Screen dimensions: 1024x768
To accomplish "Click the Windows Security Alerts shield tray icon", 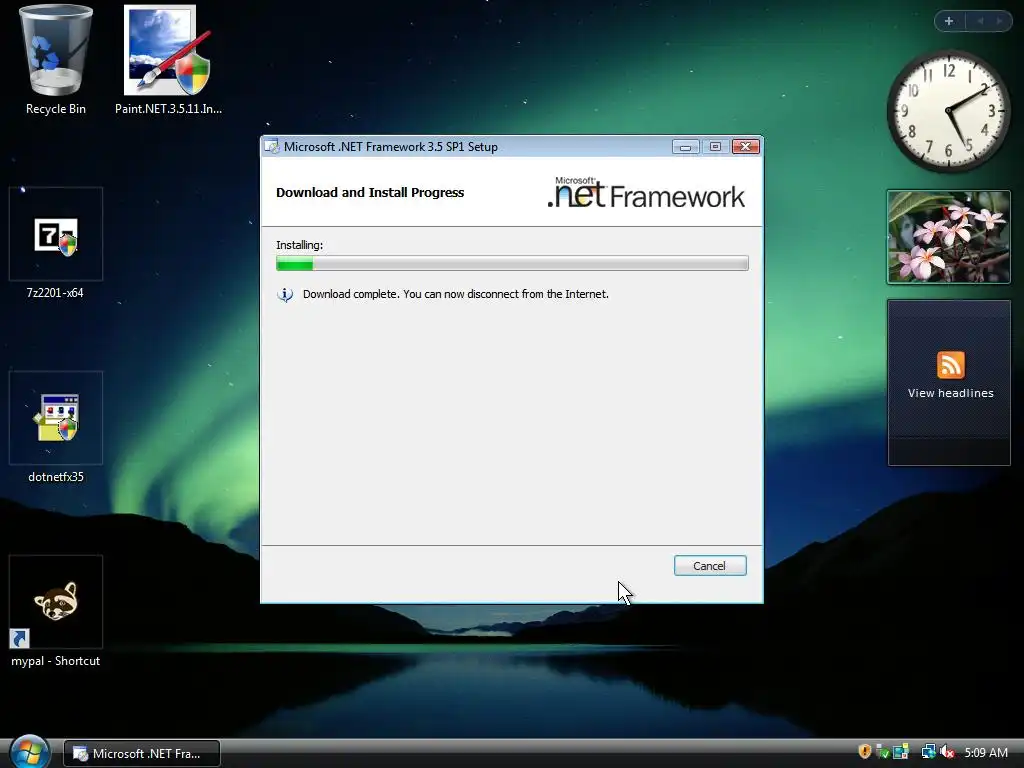I will [x=865, y=752].
